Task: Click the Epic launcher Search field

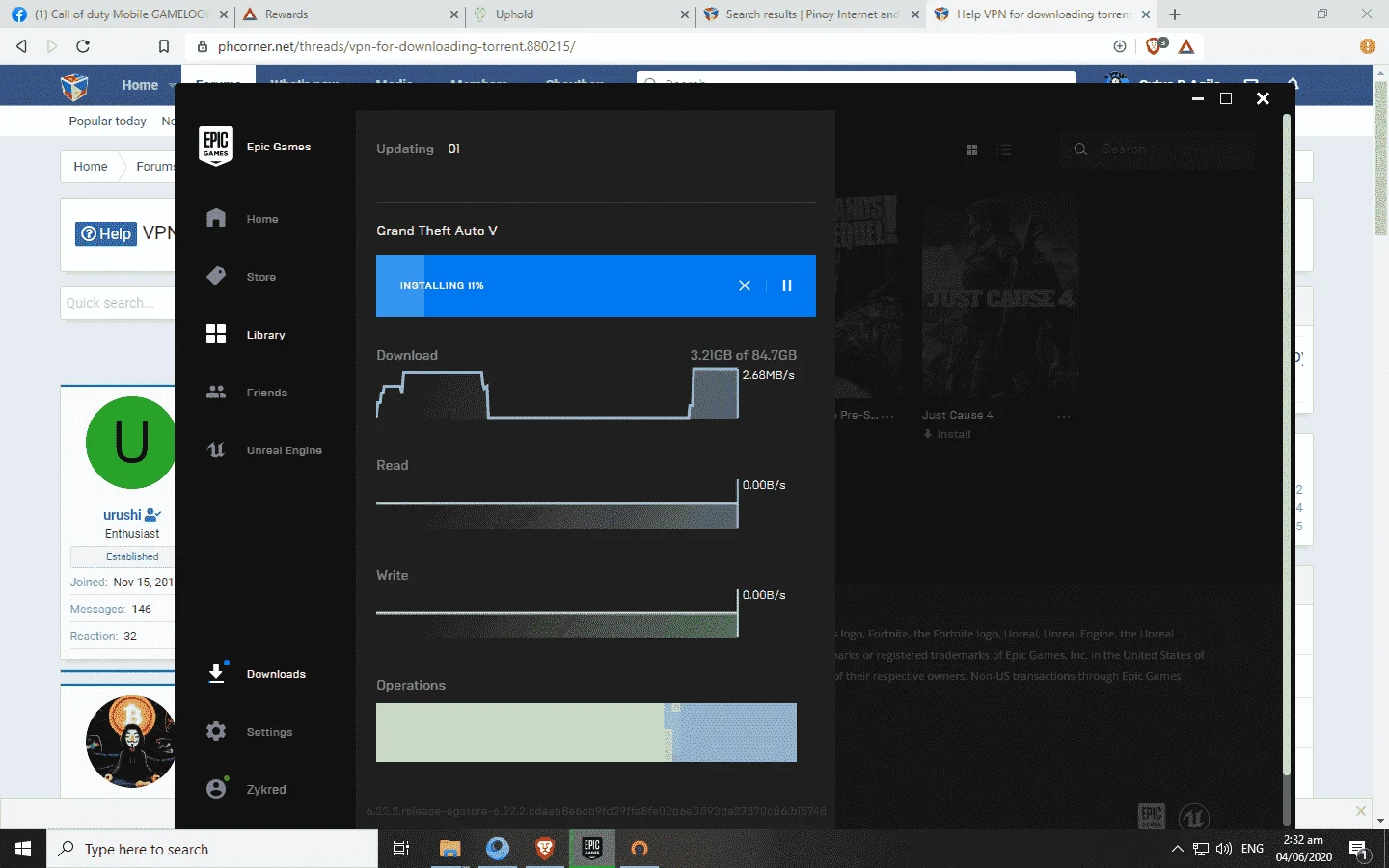Action: pos(1157,149)
